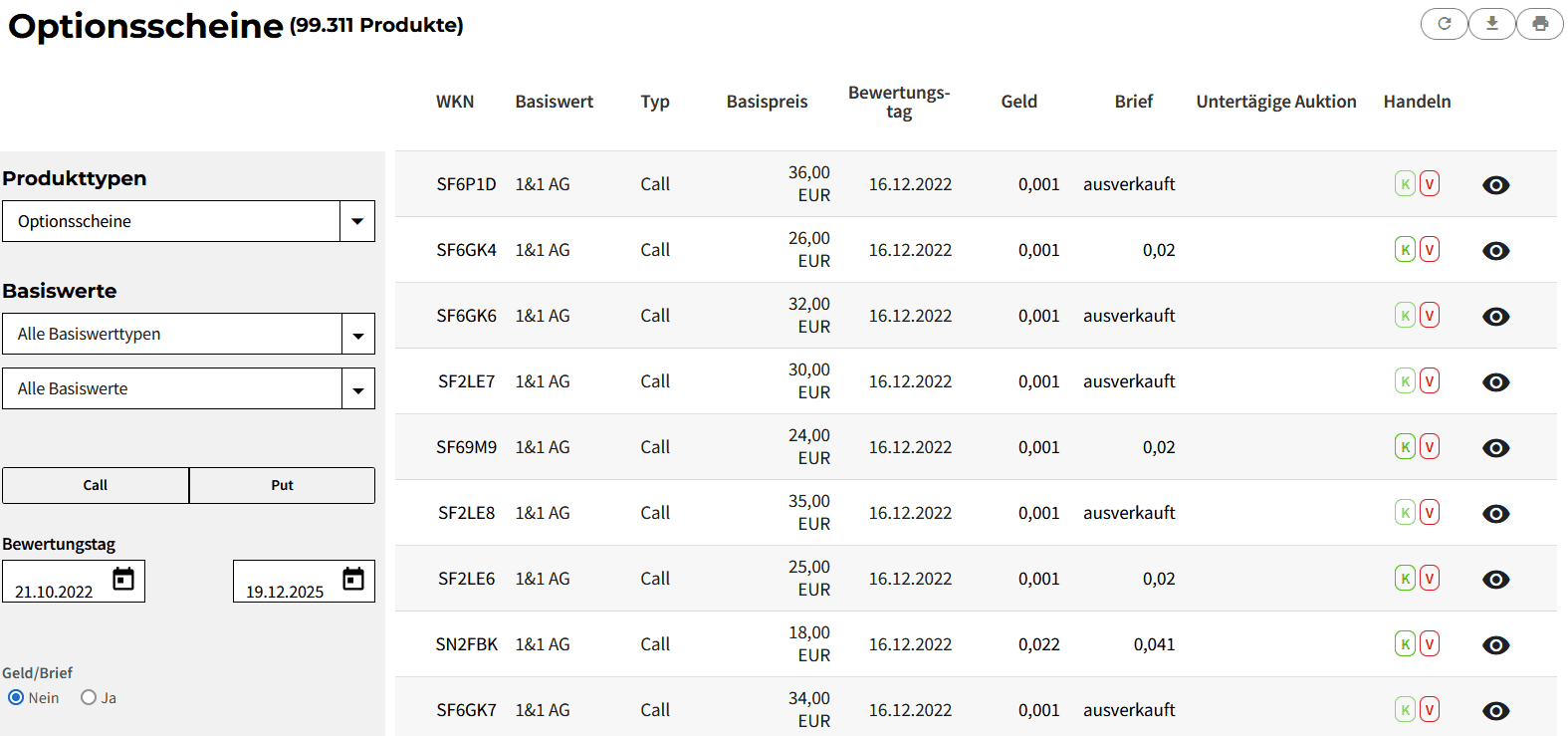Click green K buy icon for SF6GK4
Screen dimensions: 1568x736
[x=1405, y=250]
